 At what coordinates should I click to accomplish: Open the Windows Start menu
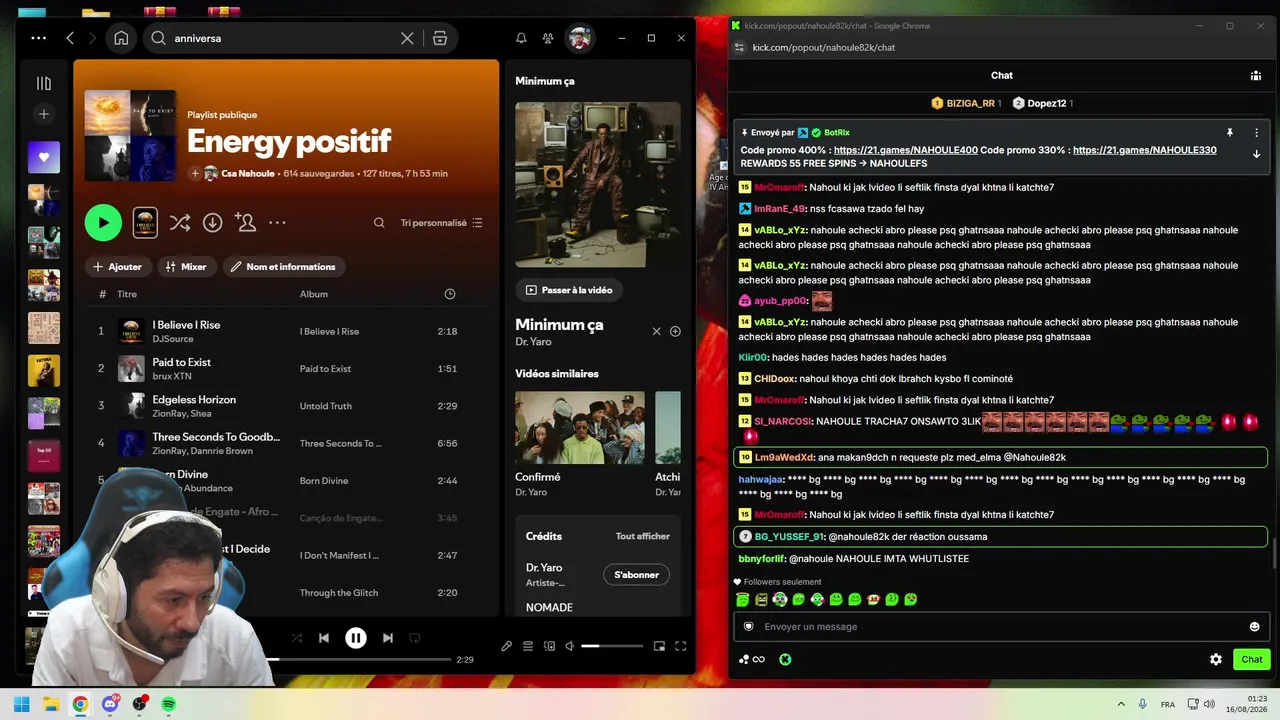pos(22,704)
